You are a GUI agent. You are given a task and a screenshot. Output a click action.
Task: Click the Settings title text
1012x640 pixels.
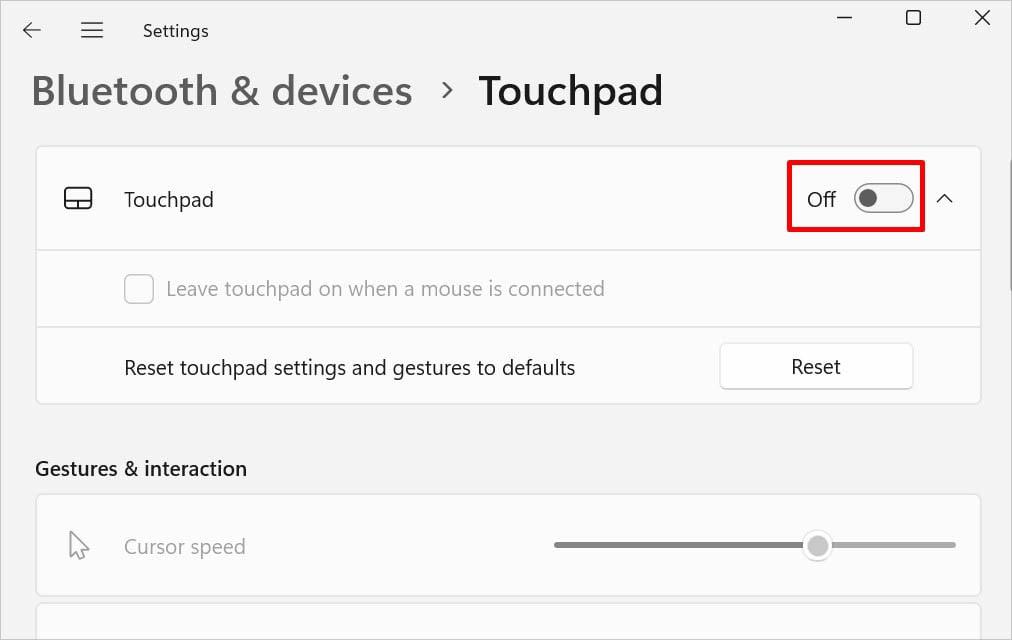176,31
